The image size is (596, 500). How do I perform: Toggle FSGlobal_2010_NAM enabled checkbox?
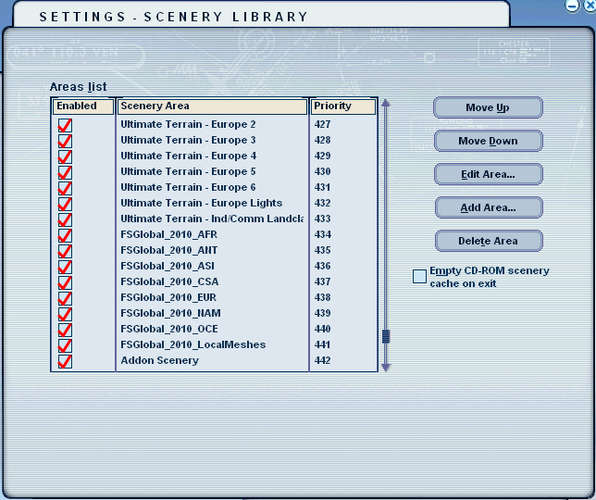[x=65, y=314]
